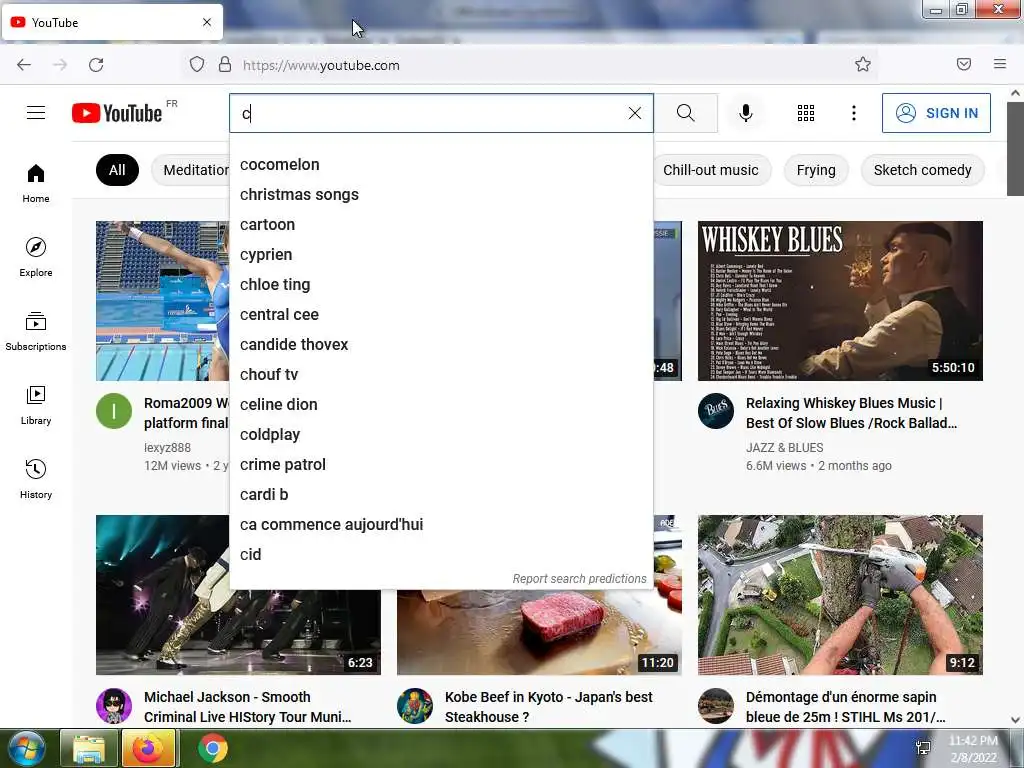This screenshot has height=768, width=1024.
Task: Open JAZZ & BLUES channel name
Action: (784, 447)
